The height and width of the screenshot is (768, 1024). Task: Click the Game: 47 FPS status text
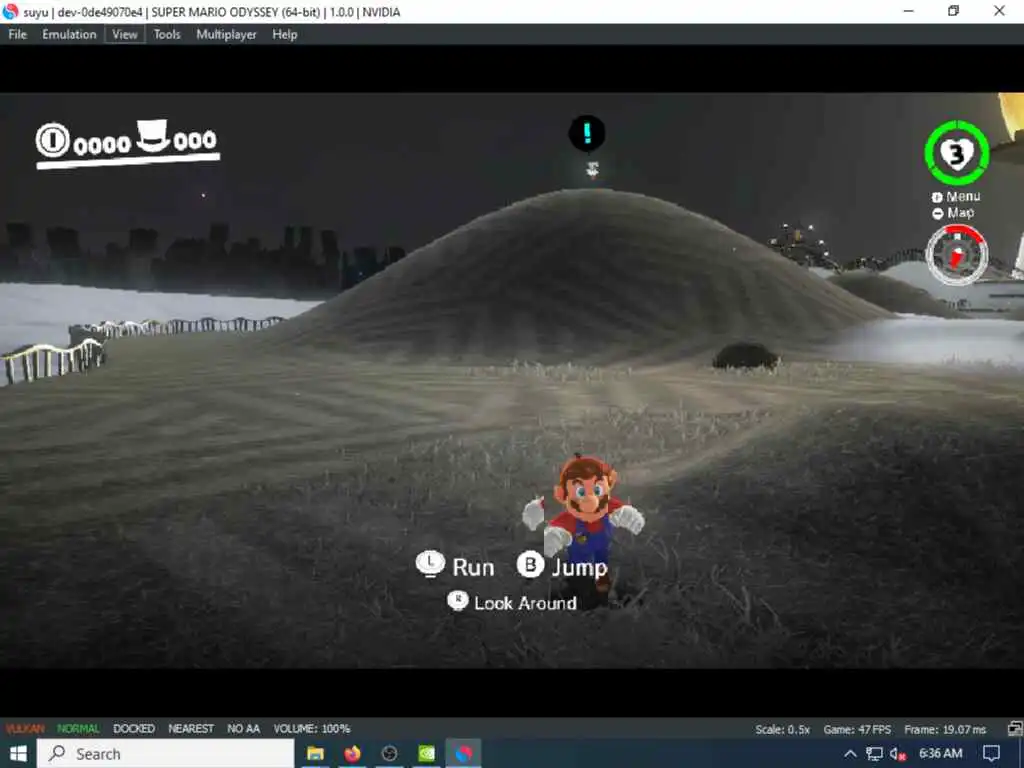pos(857,729)
